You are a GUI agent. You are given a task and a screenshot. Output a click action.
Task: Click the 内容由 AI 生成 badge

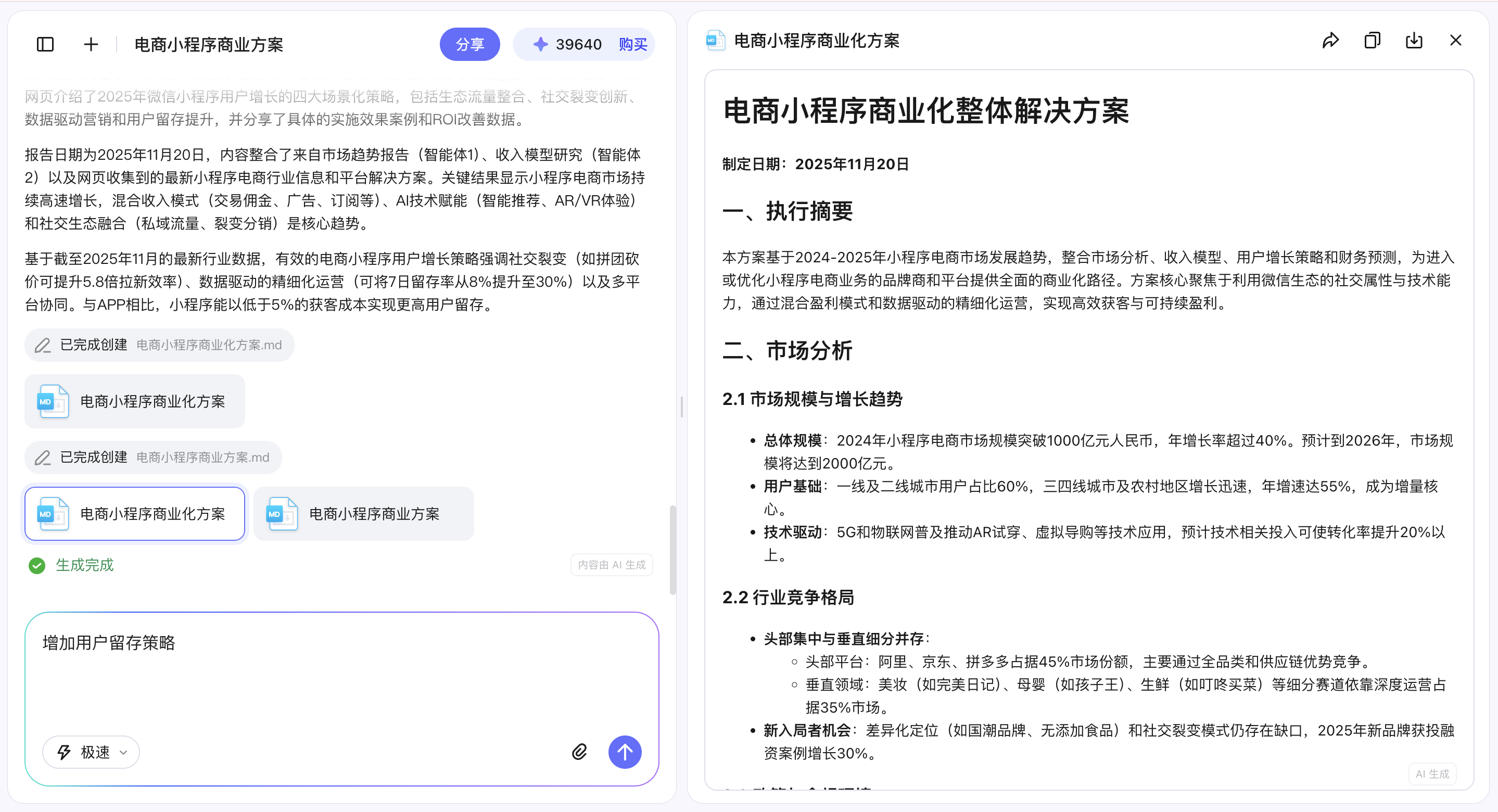coord(611,565)
